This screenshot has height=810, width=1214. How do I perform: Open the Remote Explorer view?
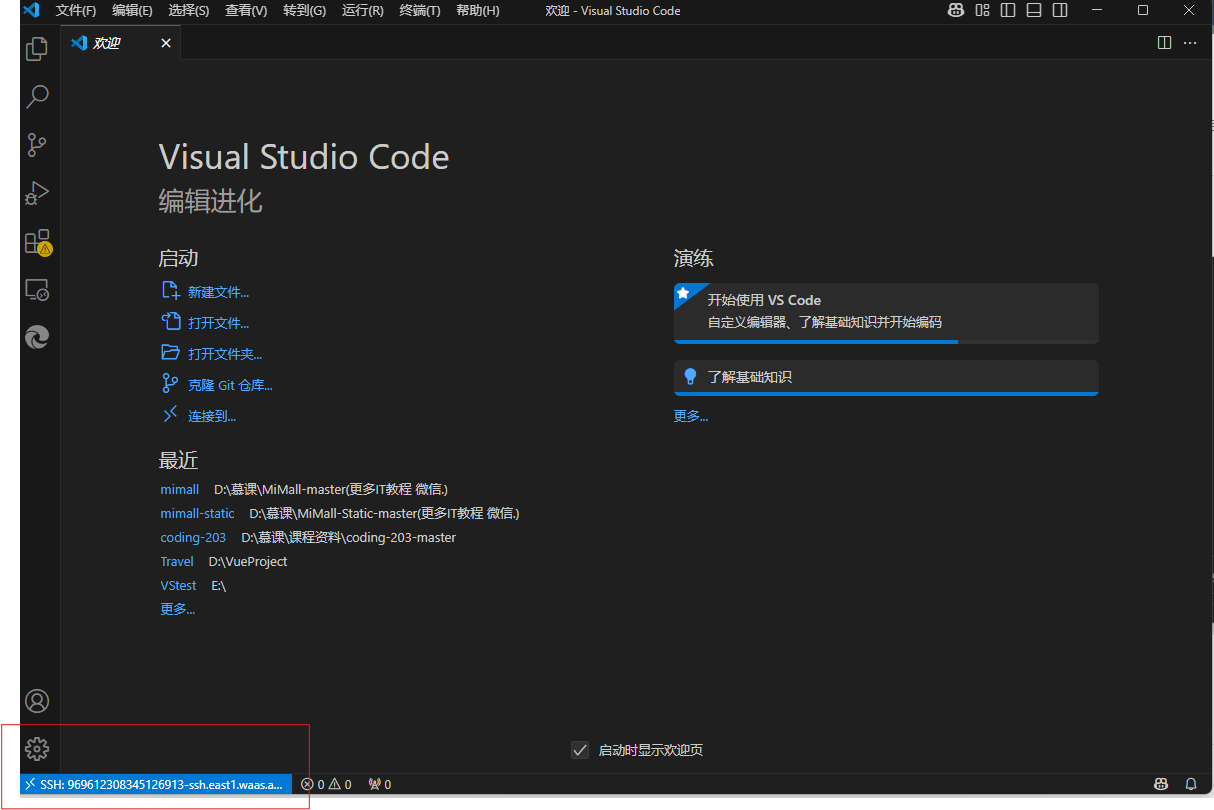pyautogui.click(x=37, y=290)
